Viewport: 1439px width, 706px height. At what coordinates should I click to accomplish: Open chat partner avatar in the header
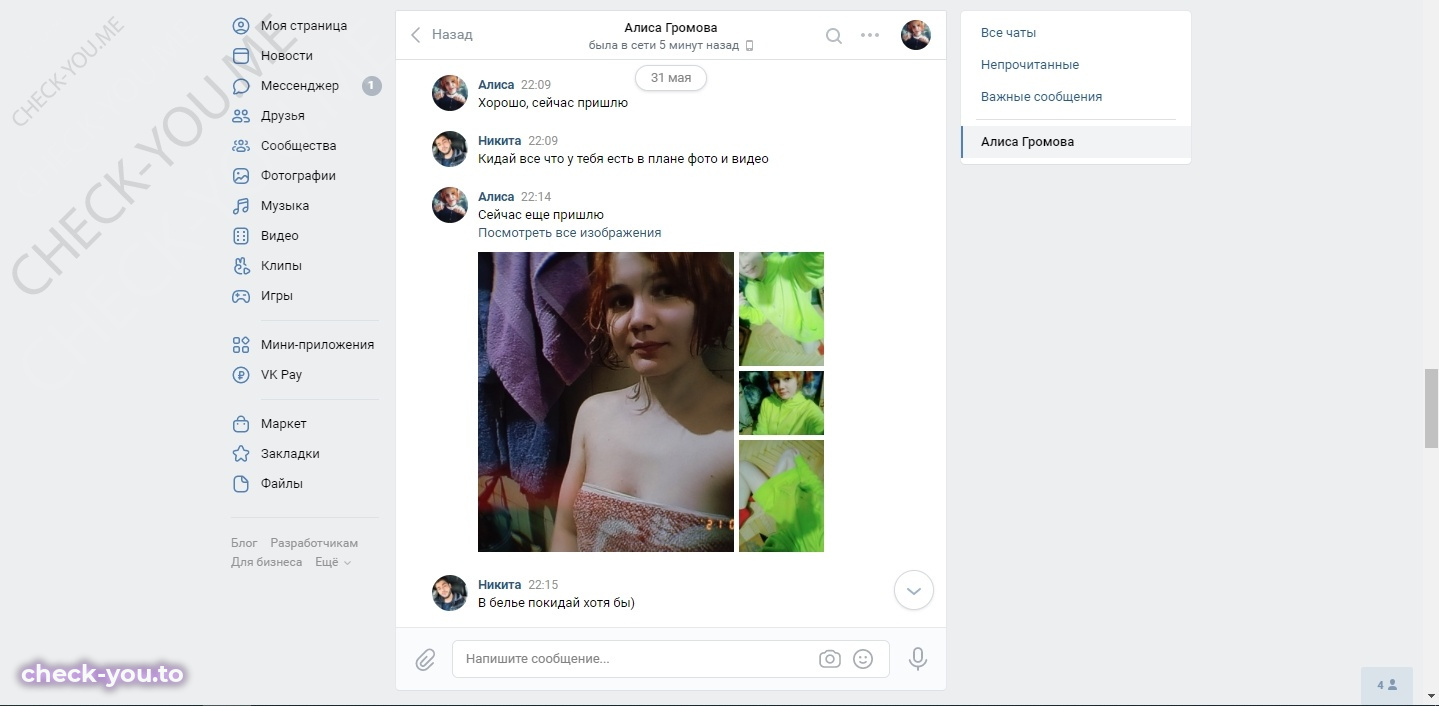916,36
